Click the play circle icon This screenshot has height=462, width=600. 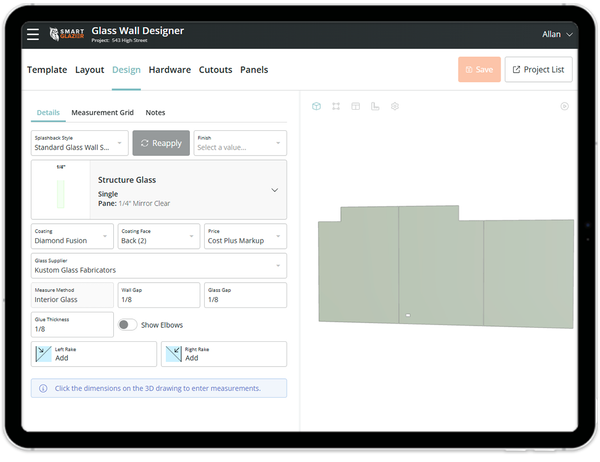564,106
